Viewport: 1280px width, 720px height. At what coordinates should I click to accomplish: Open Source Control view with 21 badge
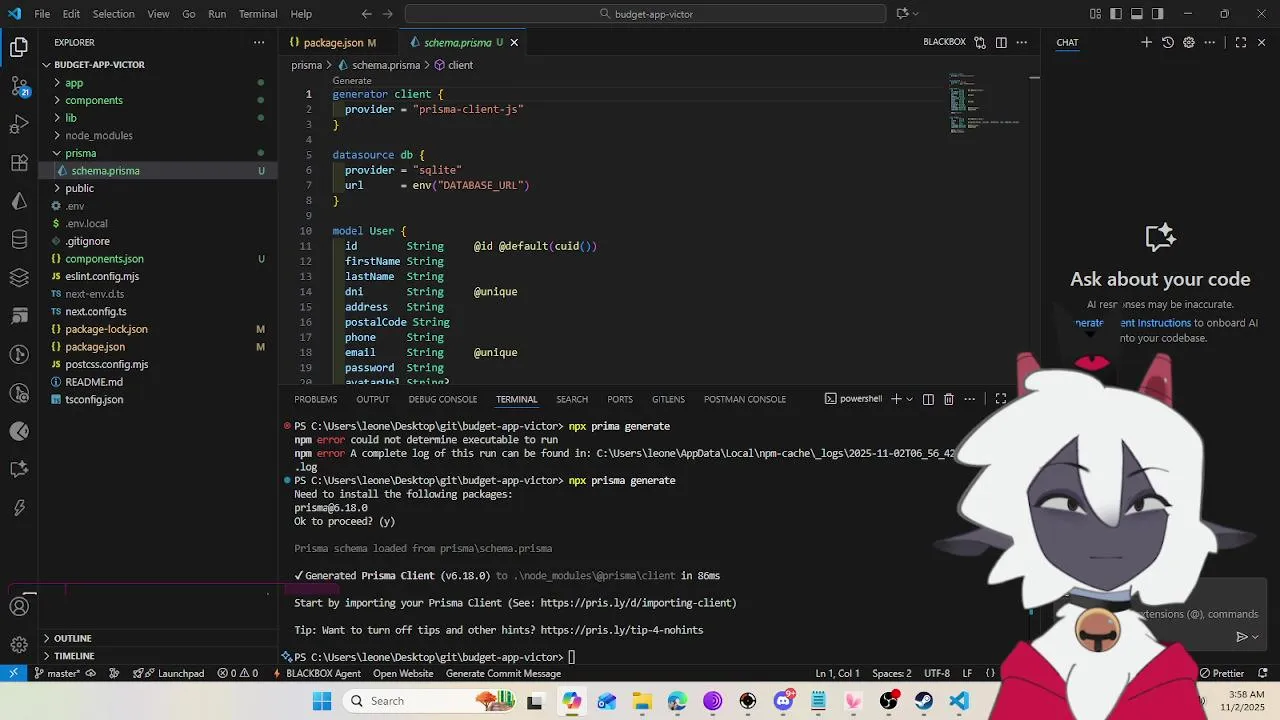coord(19,86)
